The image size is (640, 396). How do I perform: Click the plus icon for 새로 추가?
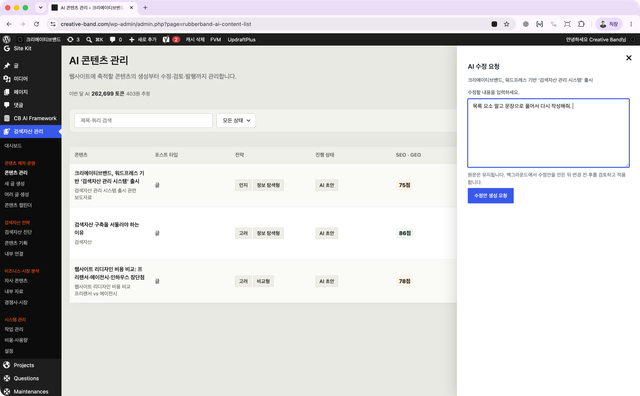point(131,40)
